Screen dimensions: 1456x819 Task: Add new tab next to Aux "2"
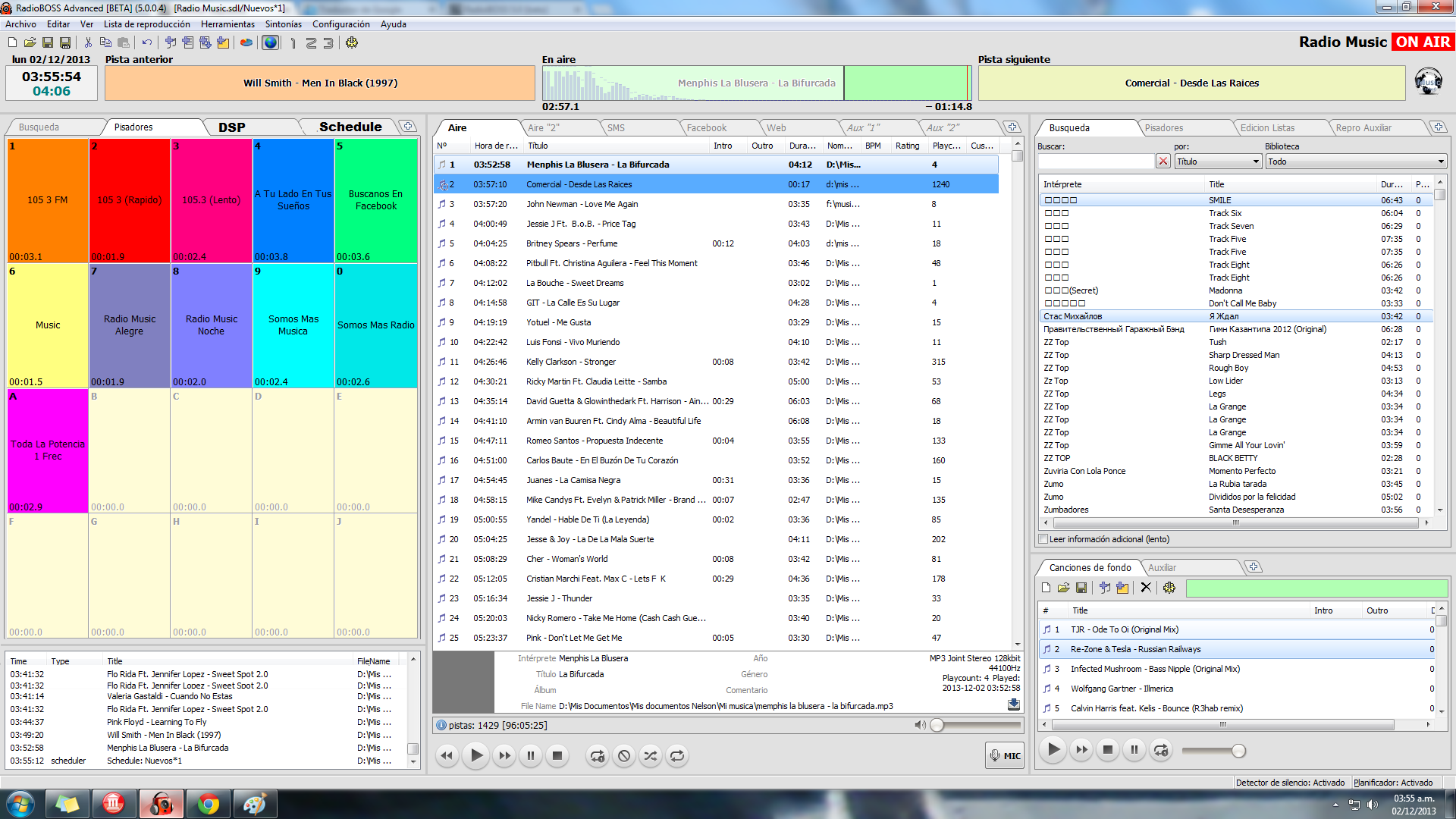click(x=1012, y=127)
